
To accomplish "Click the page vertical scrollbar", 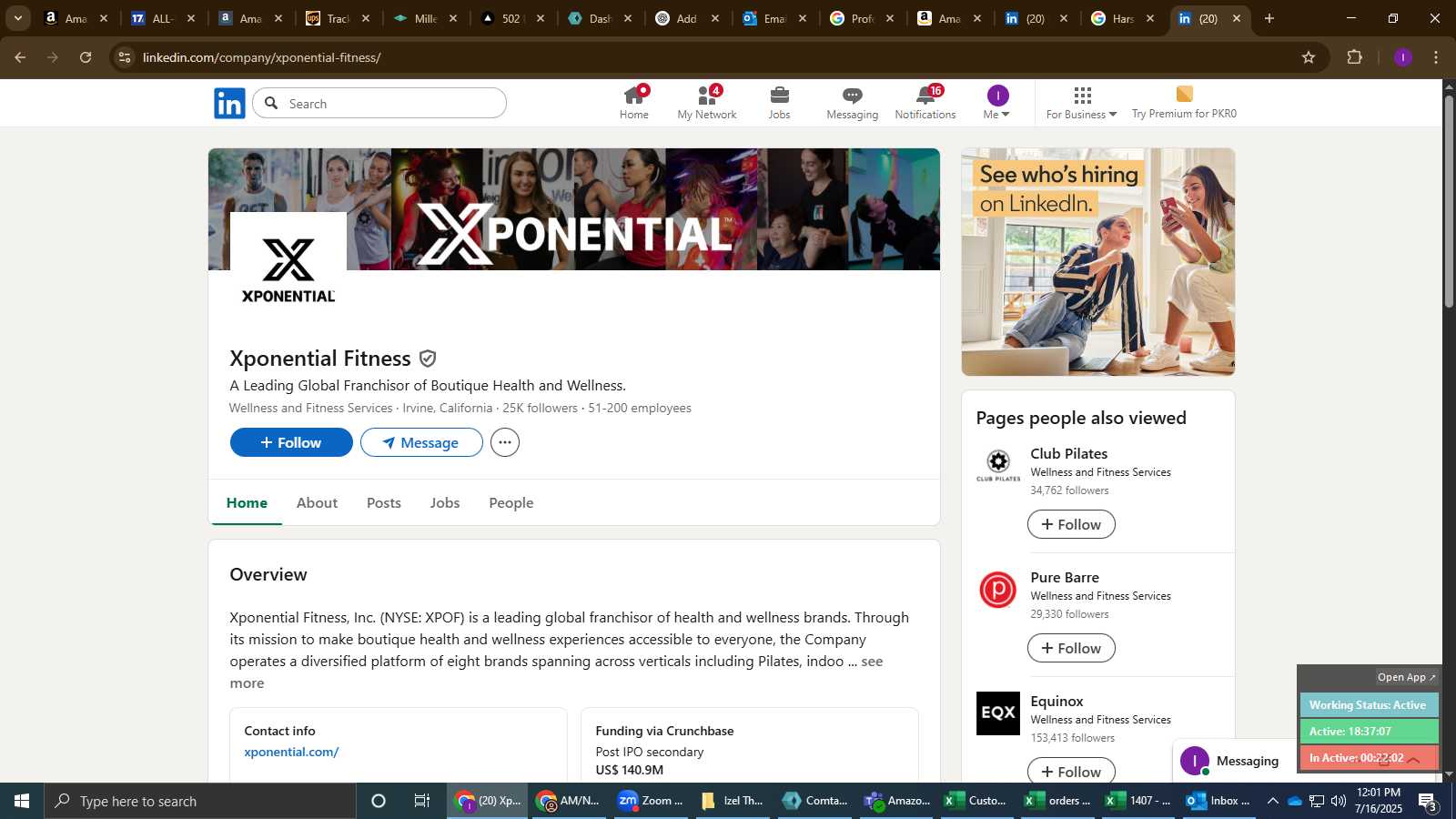I will (1449, 200).
